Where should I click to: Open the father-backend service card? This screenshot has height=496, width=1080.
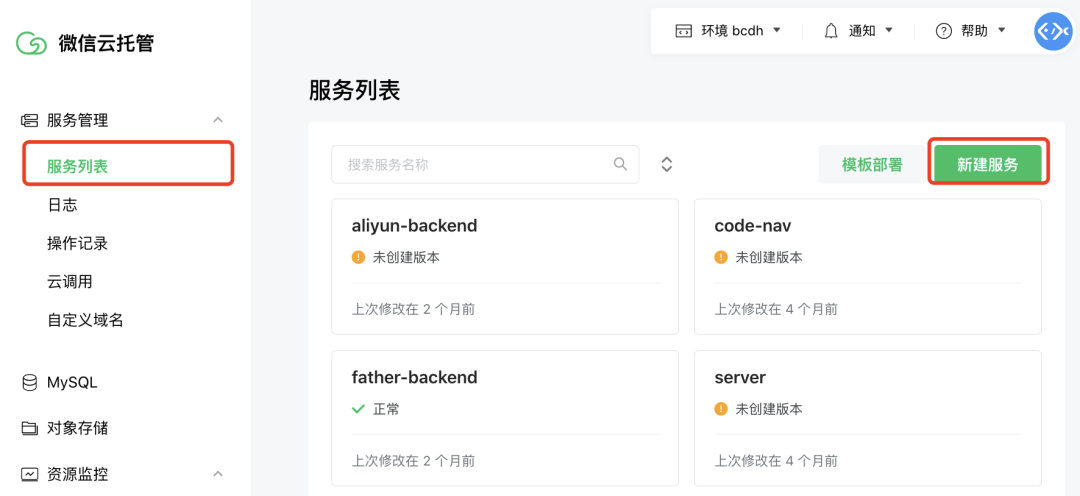[505, 418]
